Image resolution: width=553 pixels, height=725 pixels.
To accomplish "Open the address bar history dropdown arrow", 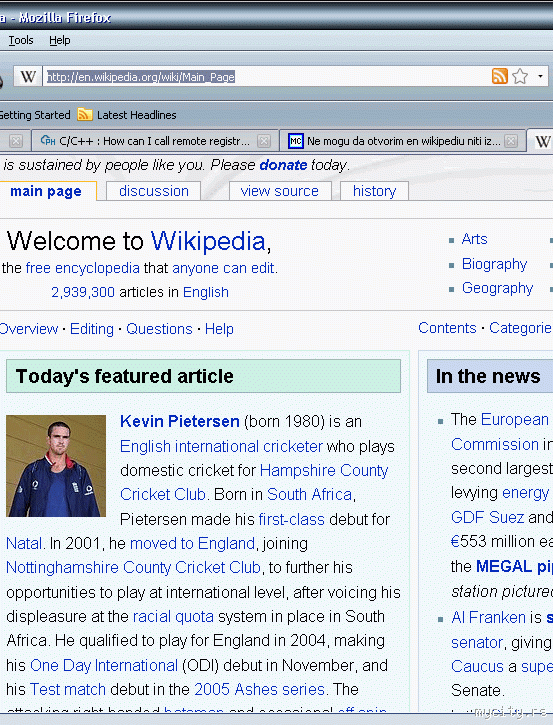I will pyautogui.click(x=540, y=76).
